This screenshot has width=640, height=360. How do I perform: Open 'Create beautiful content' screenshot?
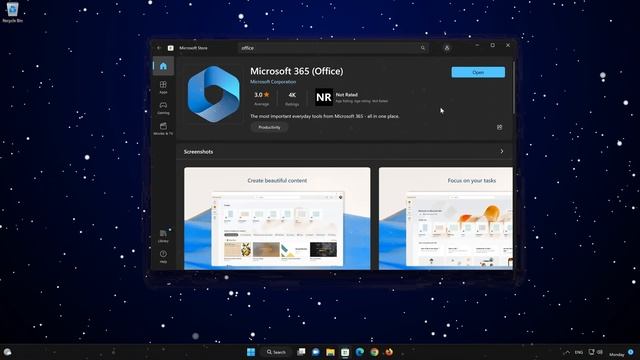coord(277,218)
